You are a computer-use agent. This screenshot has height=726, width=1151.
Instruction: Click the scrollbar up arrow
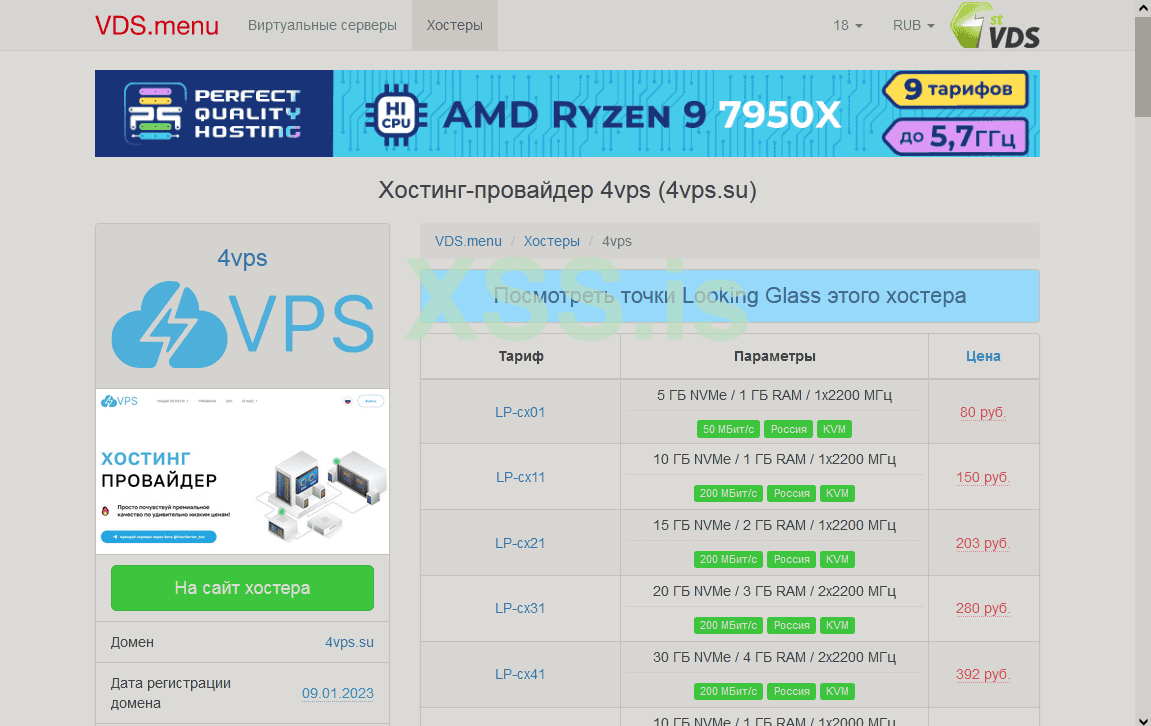point(1142,7)
